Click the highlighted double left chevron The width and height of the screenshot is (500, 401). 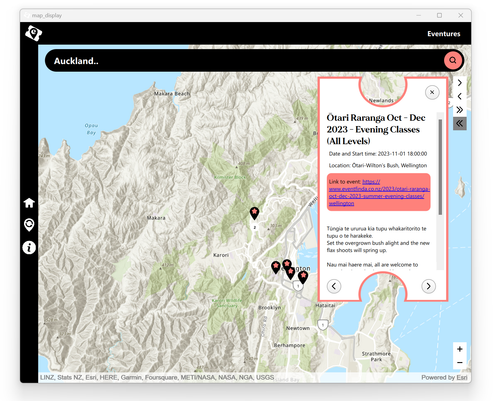point(460,123)
